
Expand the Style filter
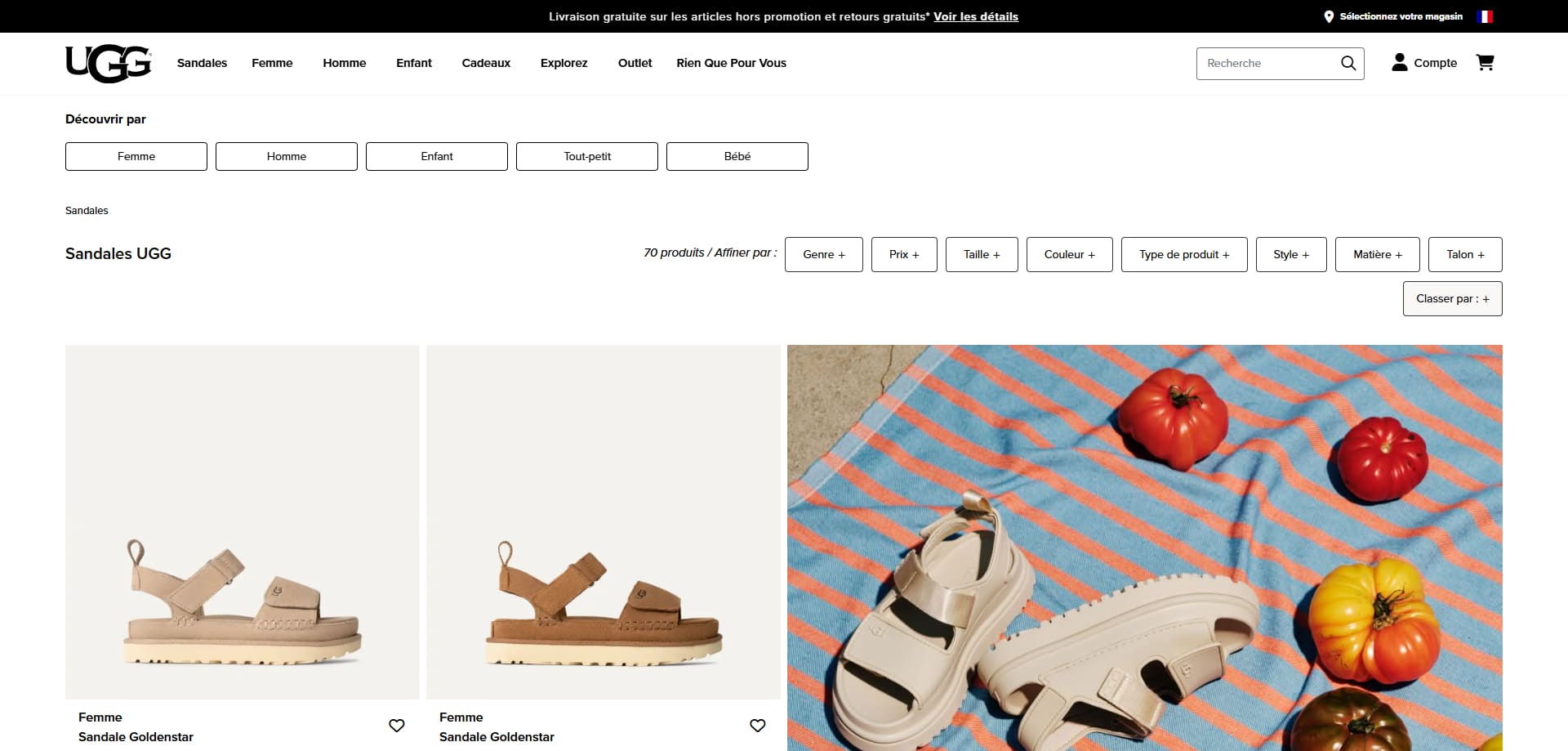click(1291, 254)
